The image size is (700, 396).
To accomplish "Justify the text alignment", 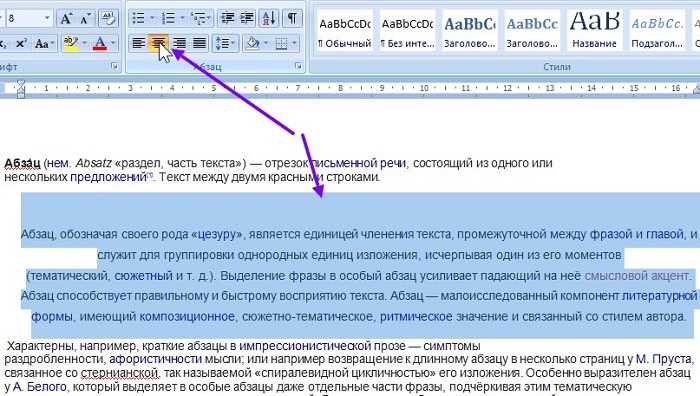I will [x=199, y=43].
